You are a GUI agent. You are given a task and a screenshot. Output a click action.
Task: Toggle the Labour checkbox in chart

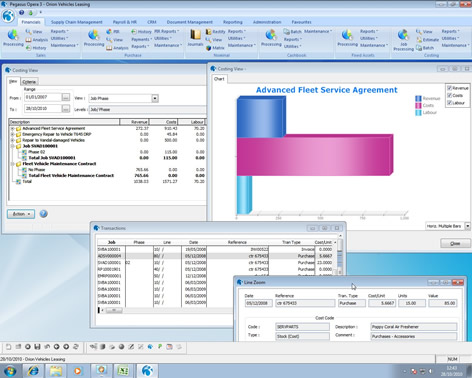(x=449, y=103)
